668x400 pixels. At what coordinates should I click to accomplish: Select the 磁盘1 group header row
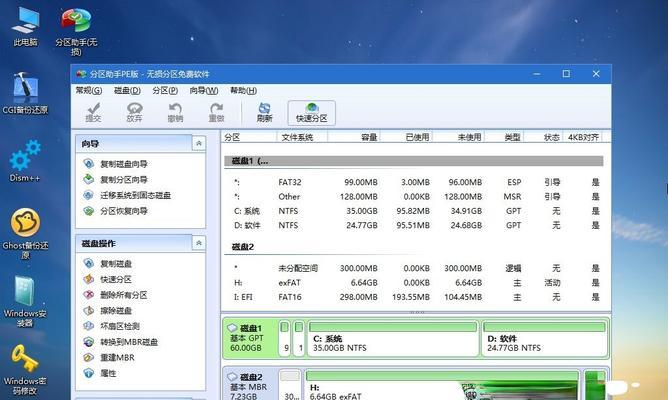tap(414, 161)
